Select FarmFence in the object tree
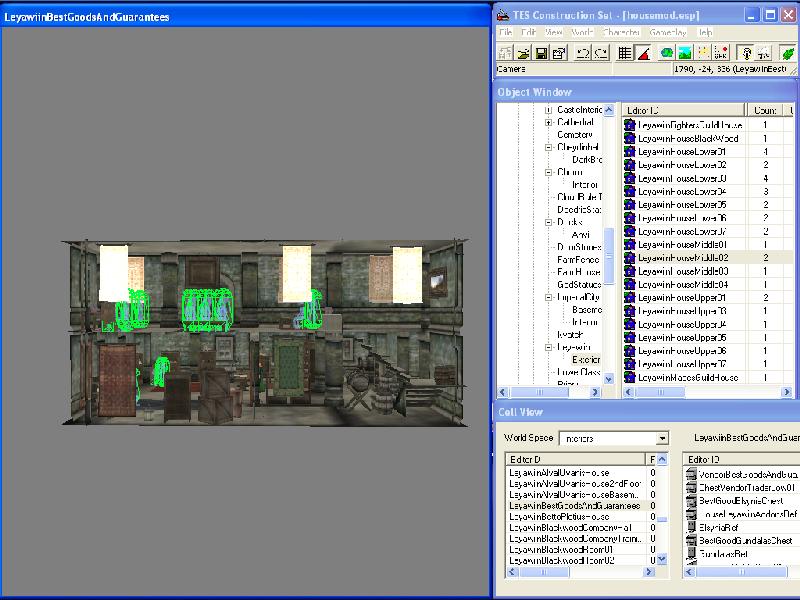Screen dimensions: 800x600 pyautogui.click(x=578, y=260)
